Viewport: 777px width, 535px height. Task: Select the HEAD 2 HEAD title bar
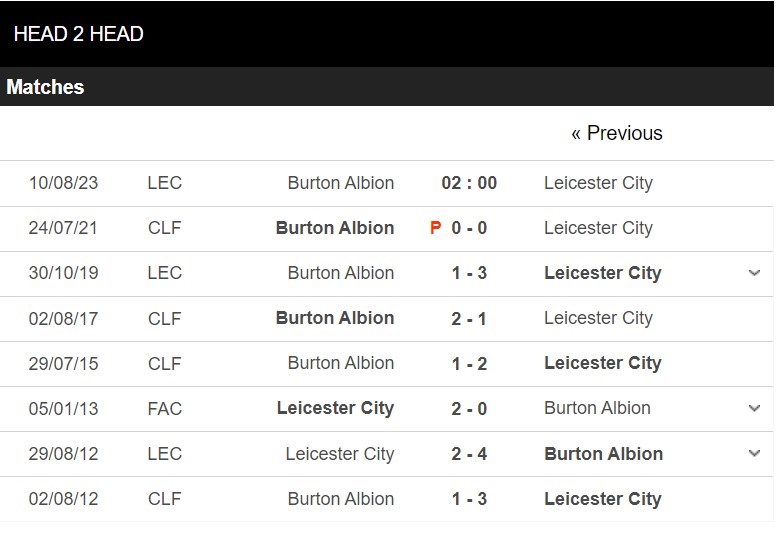[387, 34]
